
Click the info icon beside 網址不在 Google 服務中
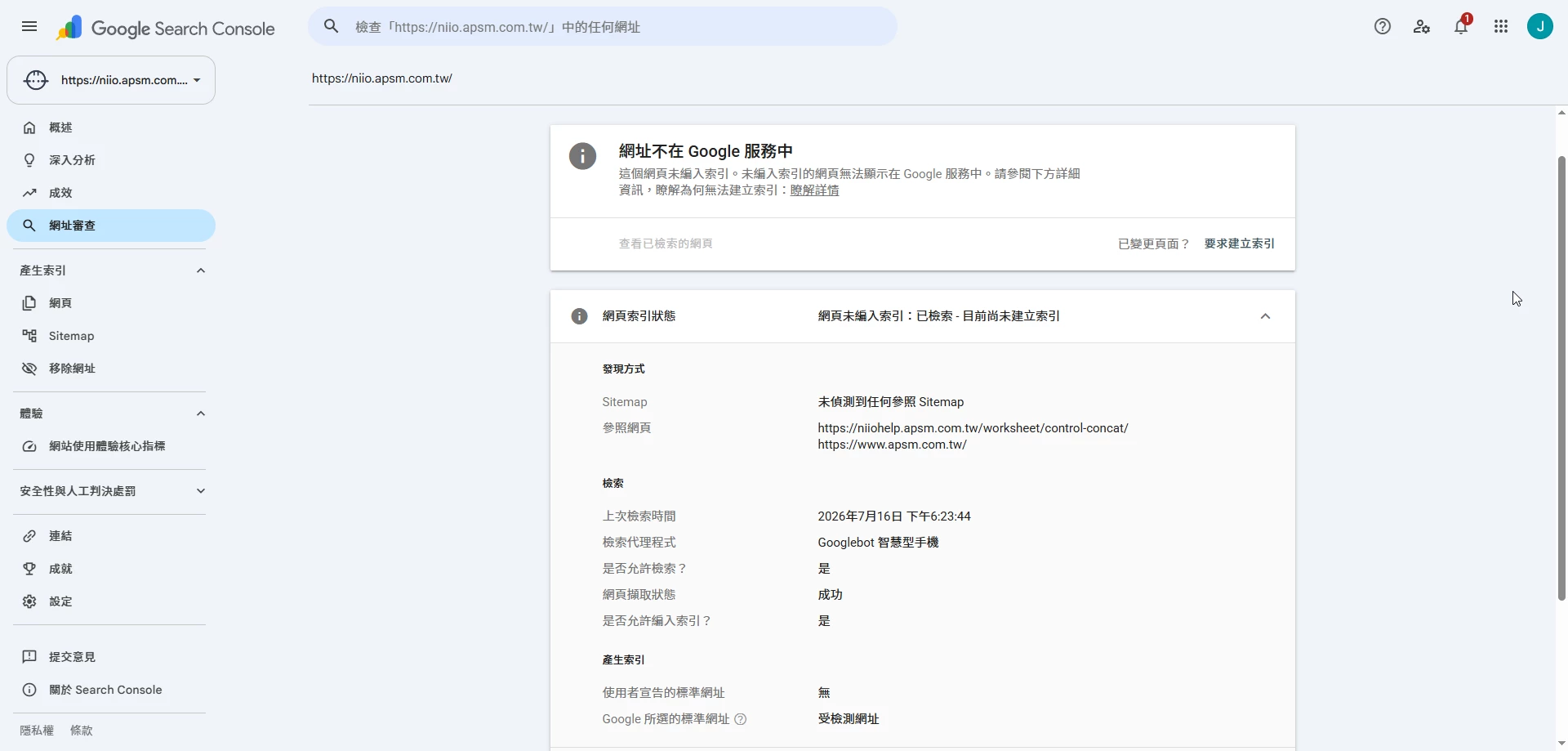pos(582,156)
